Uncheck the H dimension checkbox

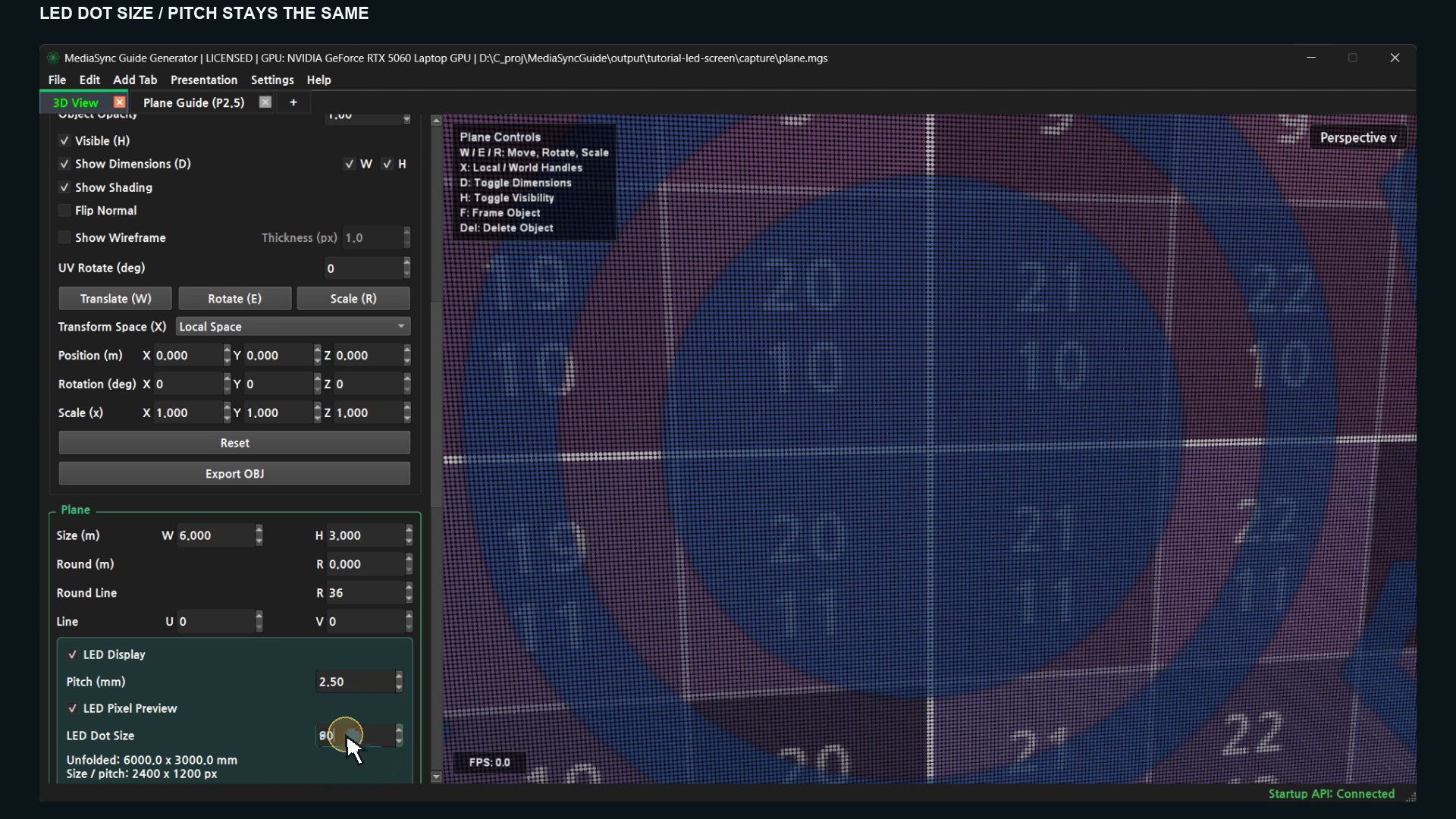click(388, 164)
